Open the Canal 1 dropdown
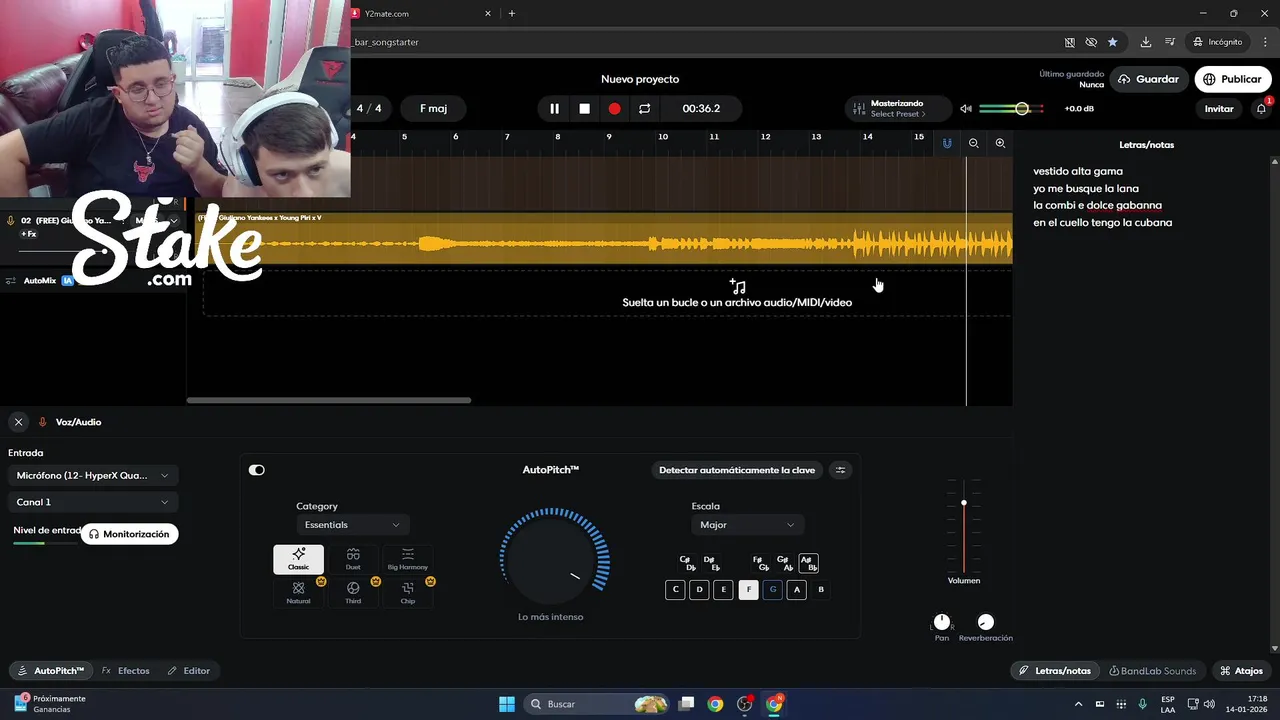 pos(93,502)
